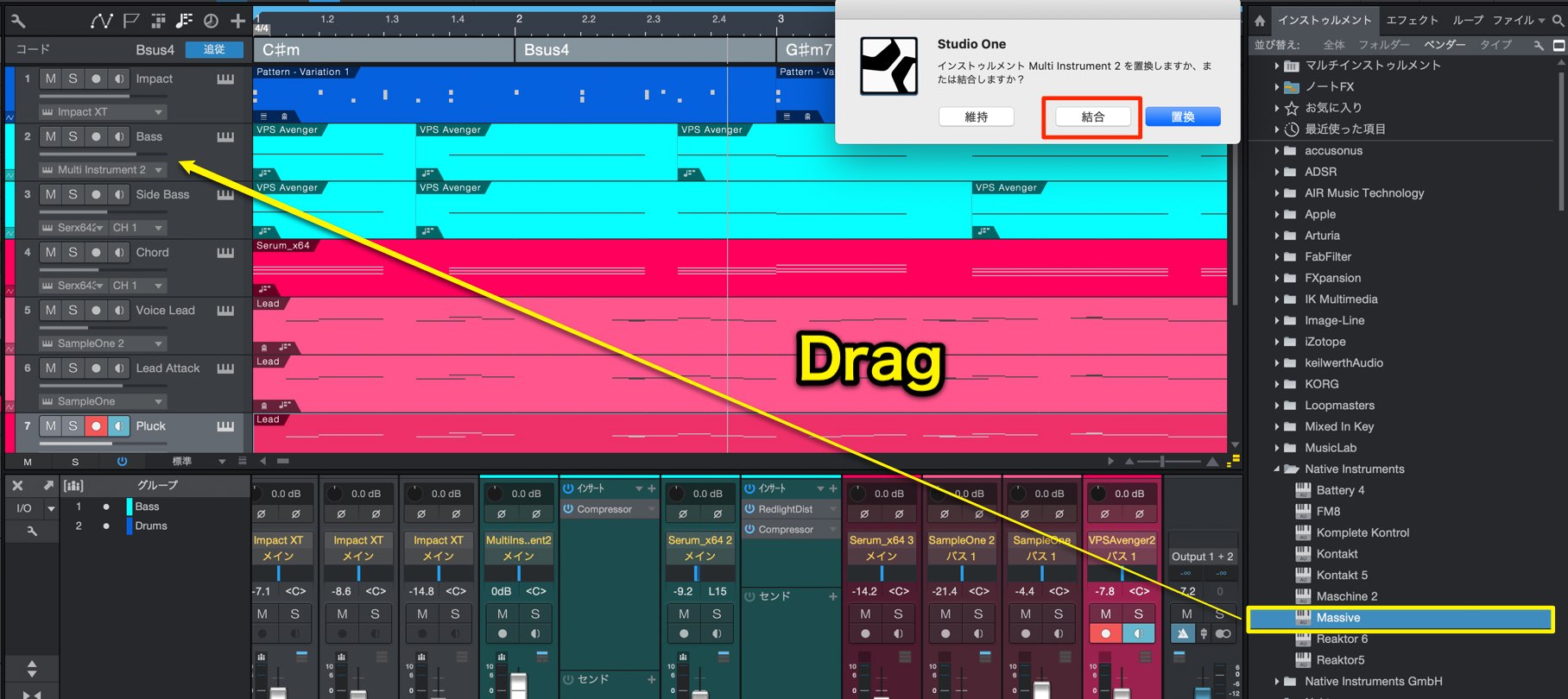The width and height of the screenshot is (1568, 699).
Task: Open instrument editor keyboard icon on Bass track
Action: point(225,136)
